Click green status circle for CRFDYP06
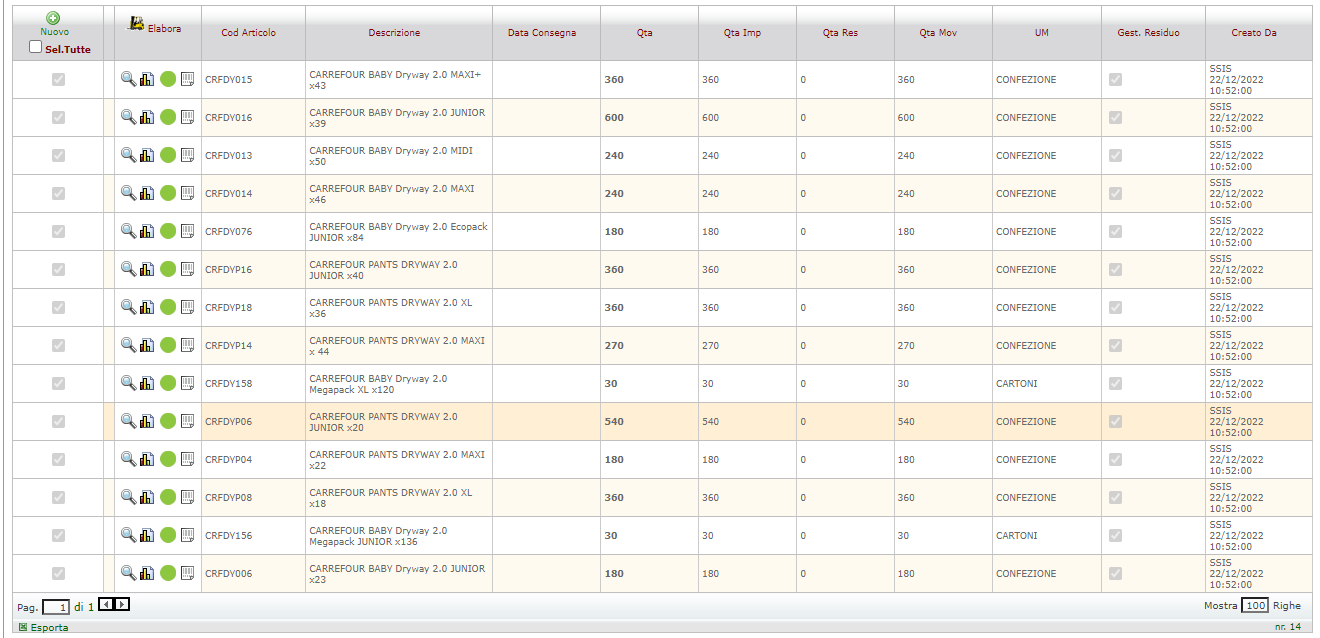1320x638 pixels. coord(168,422)
